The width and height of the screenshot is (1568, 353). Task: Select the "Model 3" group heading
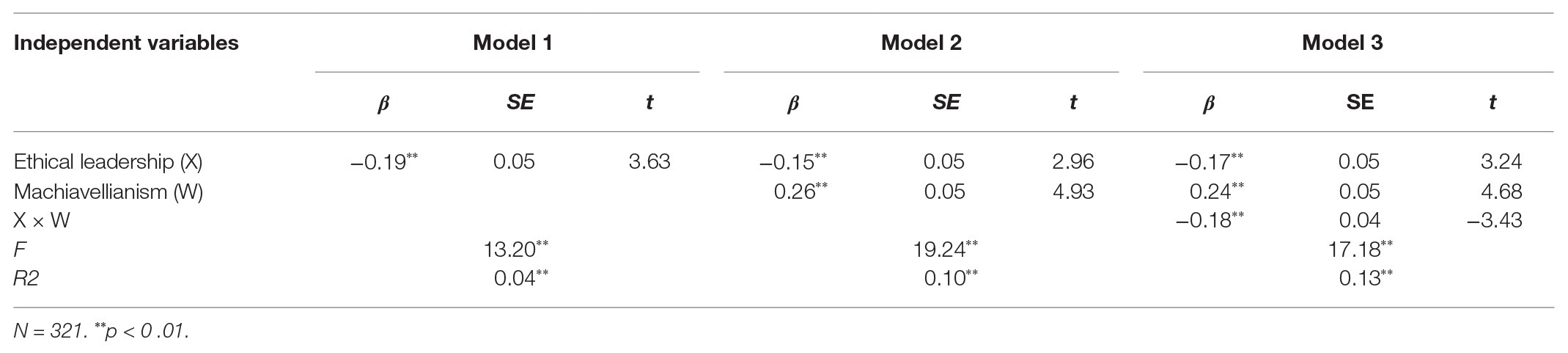(1341, 43)
